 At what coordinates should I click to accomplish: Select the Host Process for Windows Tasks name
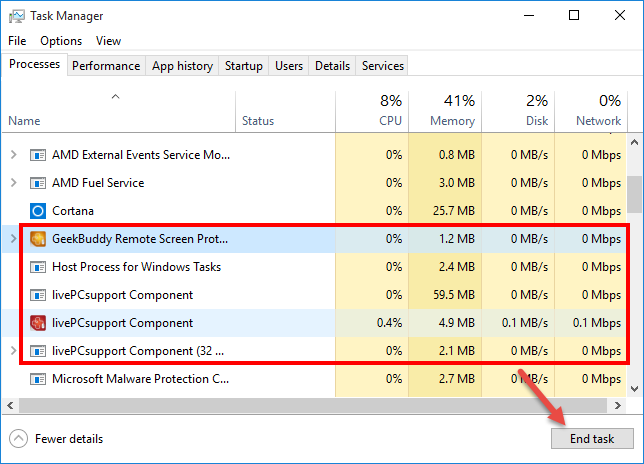click(x=136, y=267)
